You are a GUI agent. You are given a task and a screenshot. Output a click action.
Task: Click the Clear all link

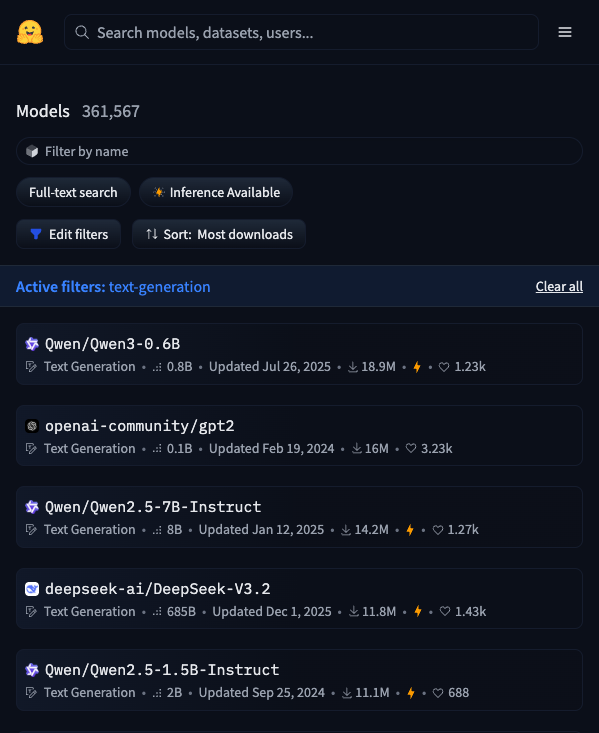tap(559, 287)
